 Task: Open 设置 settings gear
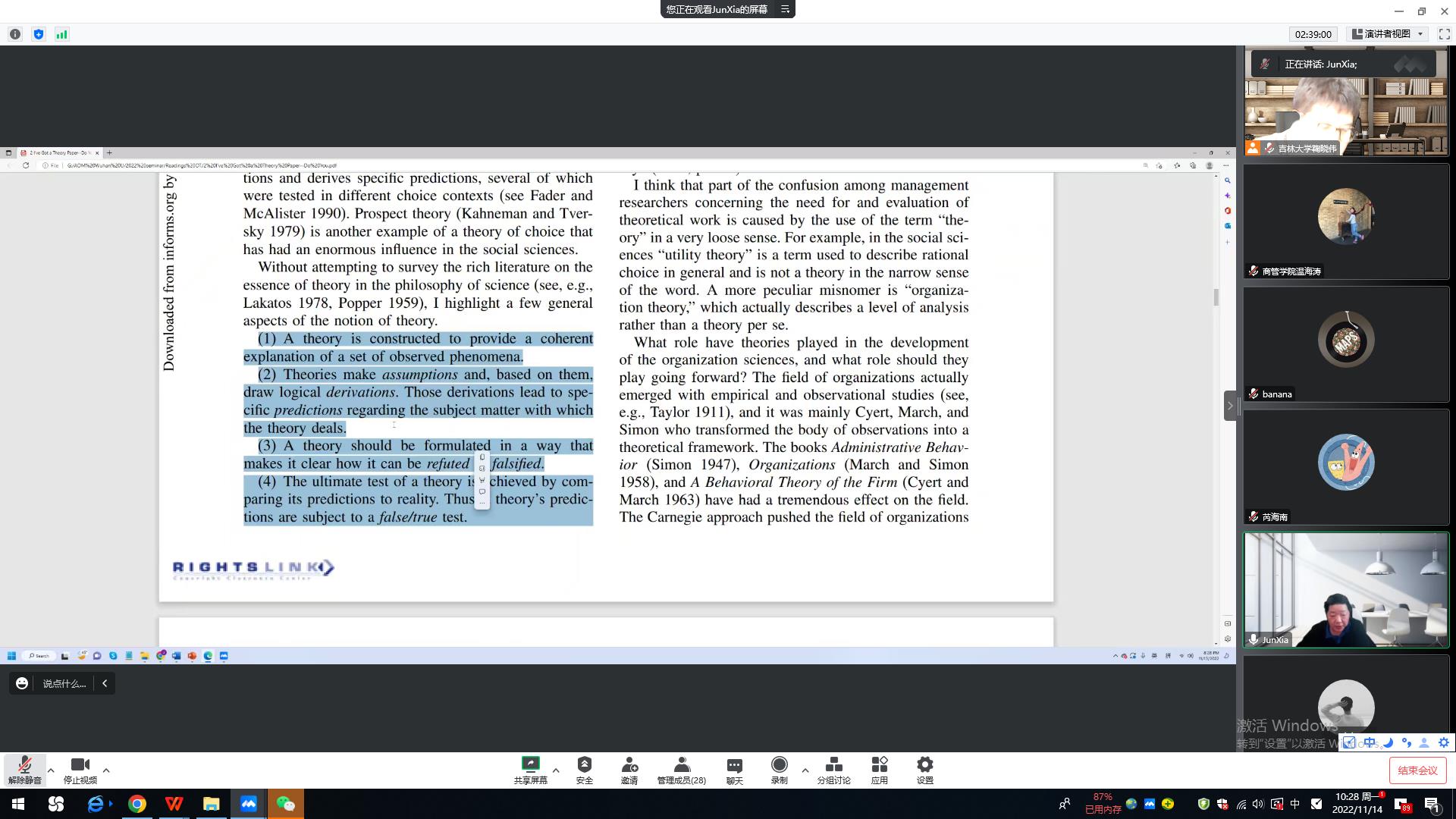(x=924, y=769)
